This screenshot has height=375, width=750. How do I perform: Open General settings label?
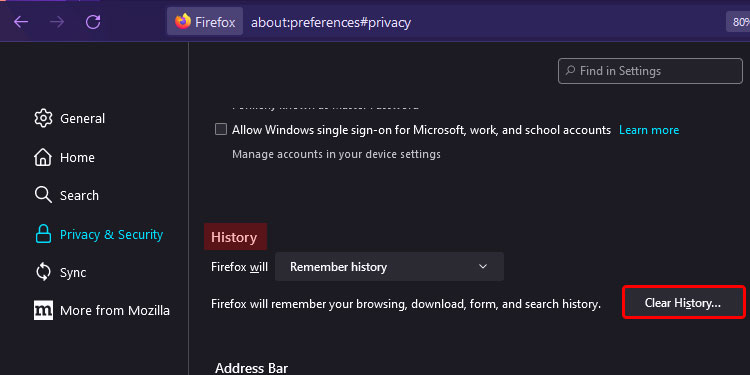(82, 118)
